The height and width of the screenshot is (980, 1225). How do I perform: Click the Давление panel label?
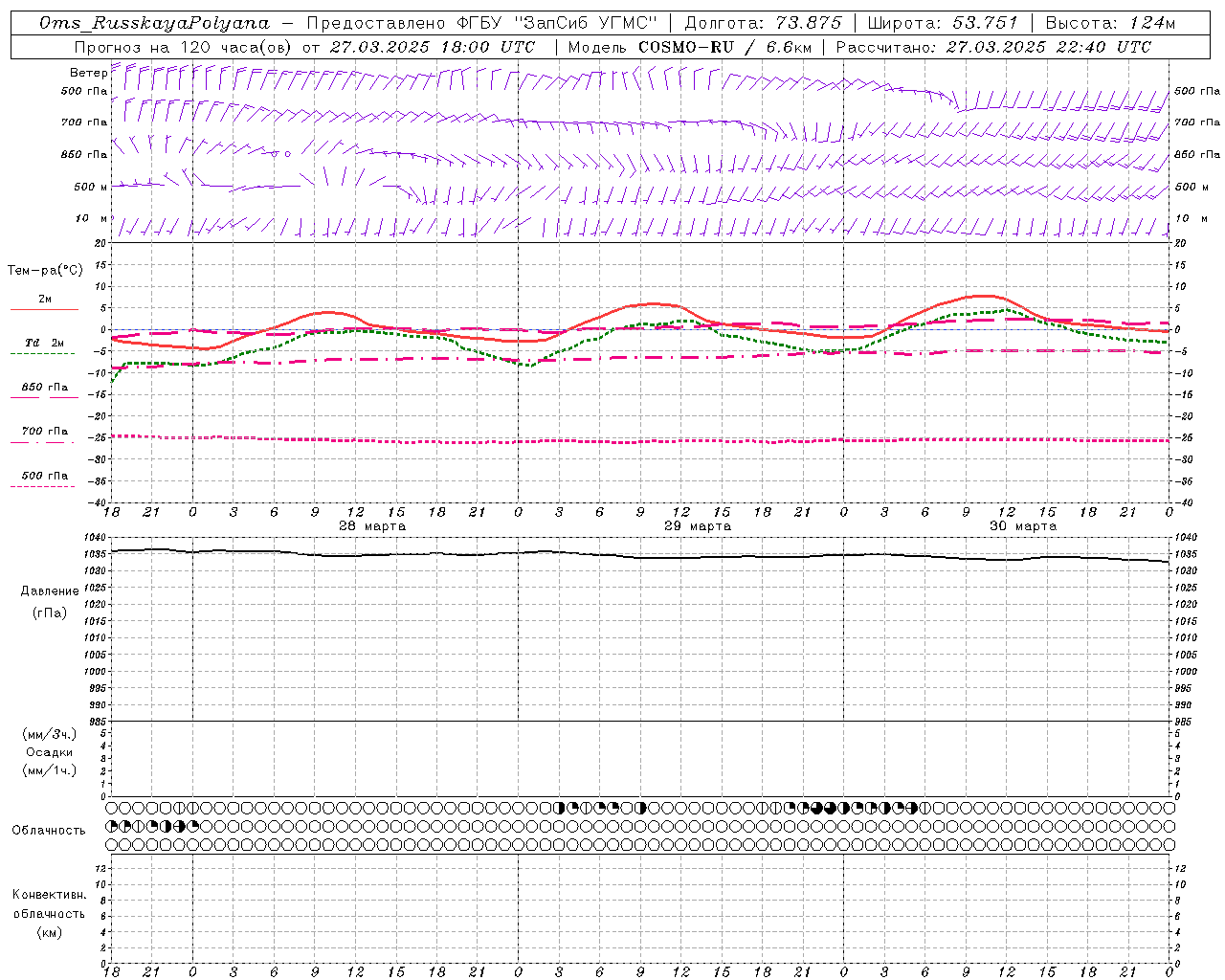point(50,590)
